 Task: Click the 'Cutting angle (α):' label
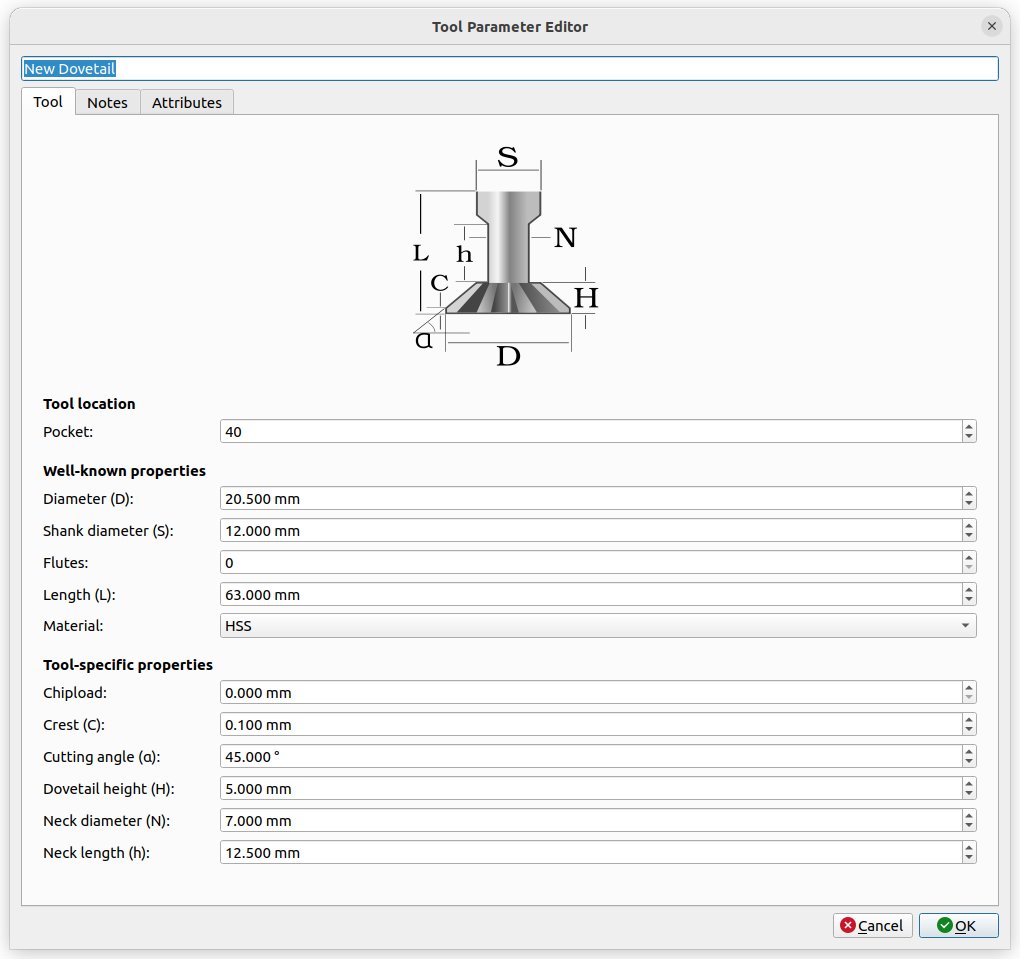(101, 757)
